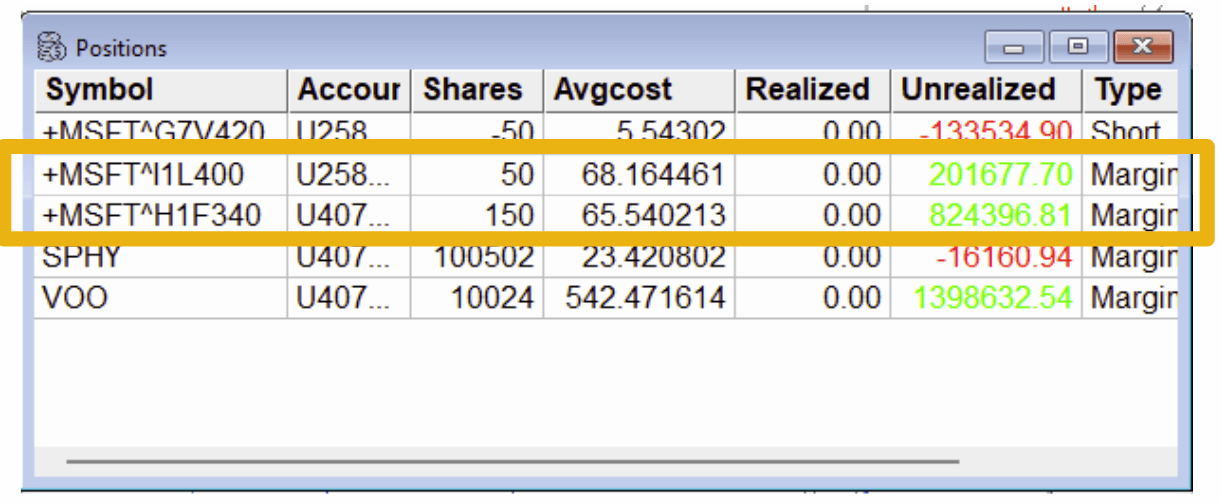Sort by the Symbol column header

[162, 90]
